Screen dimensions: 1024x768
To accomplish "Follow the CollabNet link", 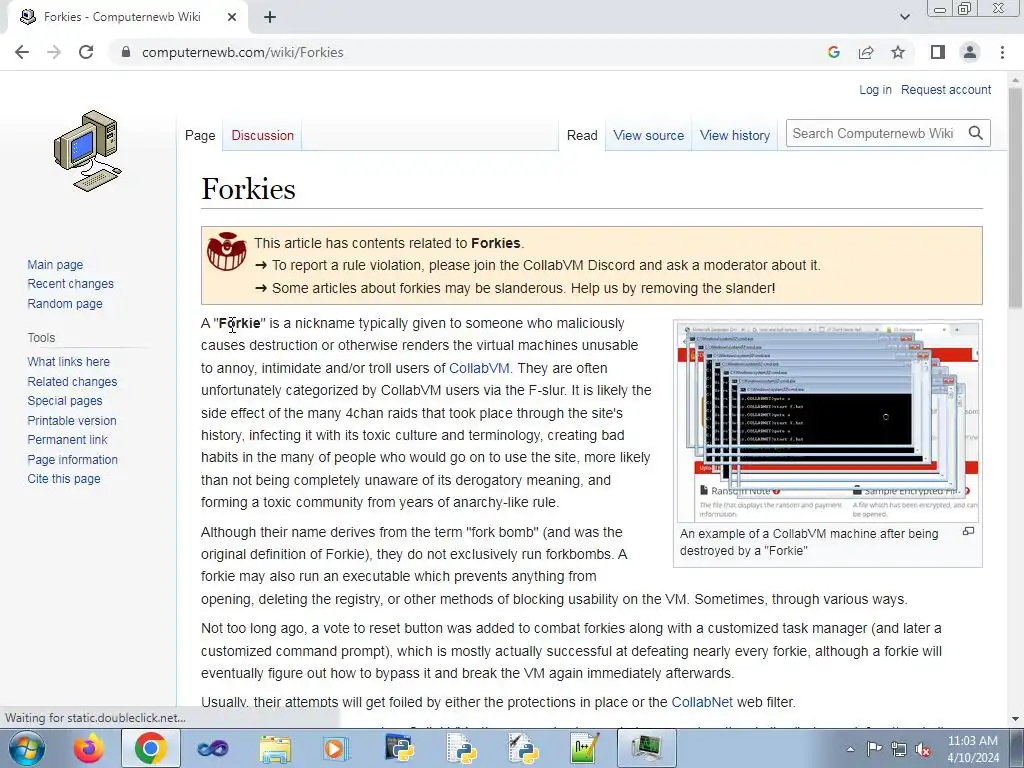I will point(702,702).
